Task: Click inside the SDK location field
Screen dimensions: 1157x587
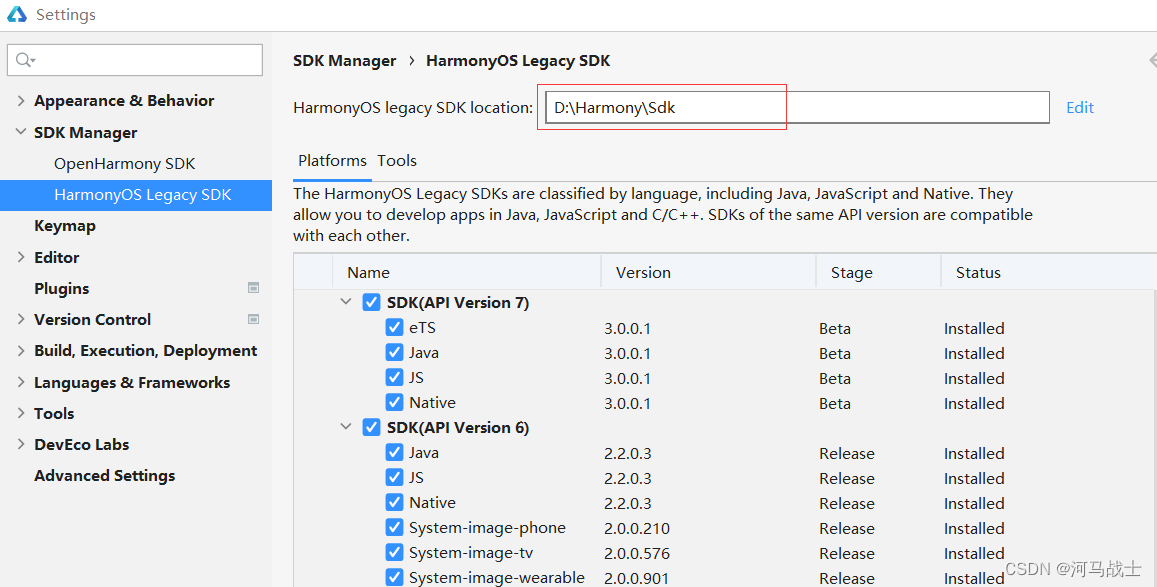Action: tap(660, 107)
